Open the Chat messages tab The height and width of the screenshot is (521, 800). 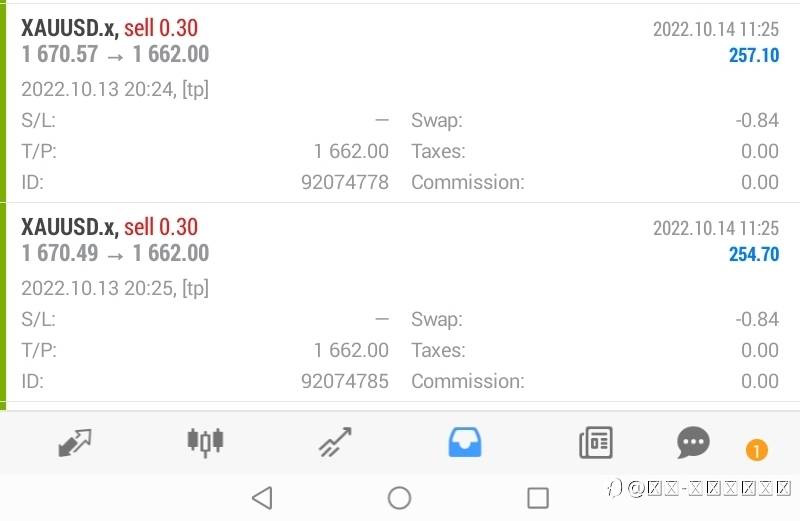point(693,442)
